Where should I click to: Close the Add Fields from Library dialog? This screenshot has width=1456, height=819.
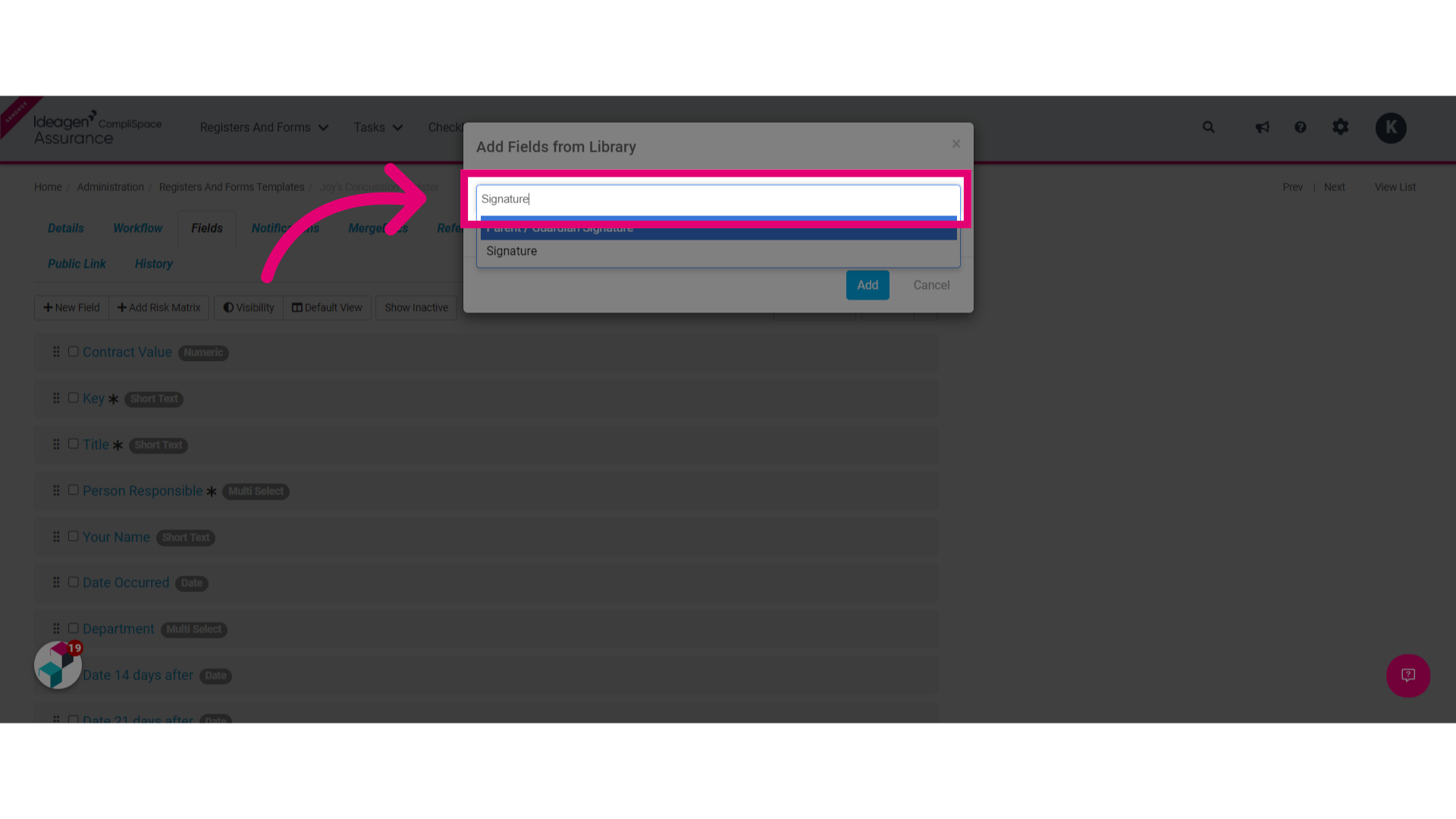pos(956,144)
